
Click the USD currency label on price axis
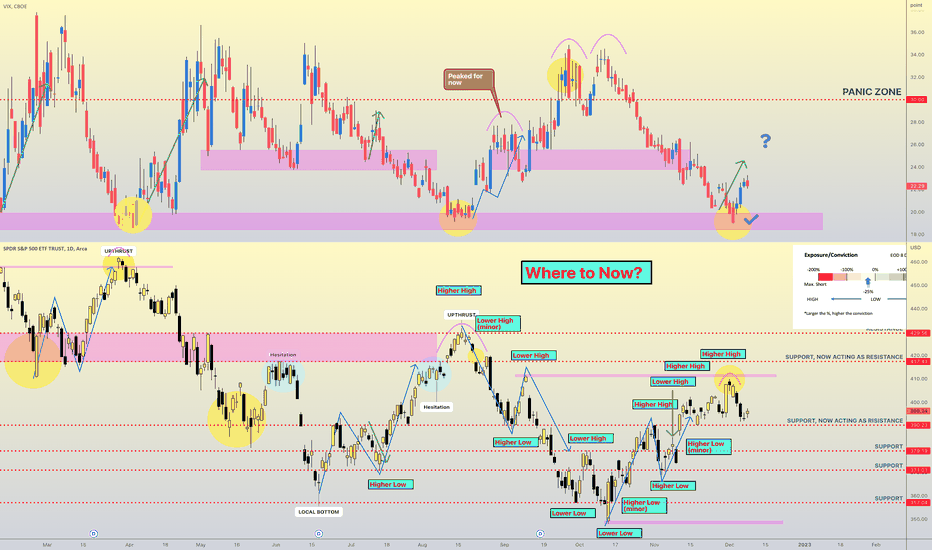pos(916,248)
